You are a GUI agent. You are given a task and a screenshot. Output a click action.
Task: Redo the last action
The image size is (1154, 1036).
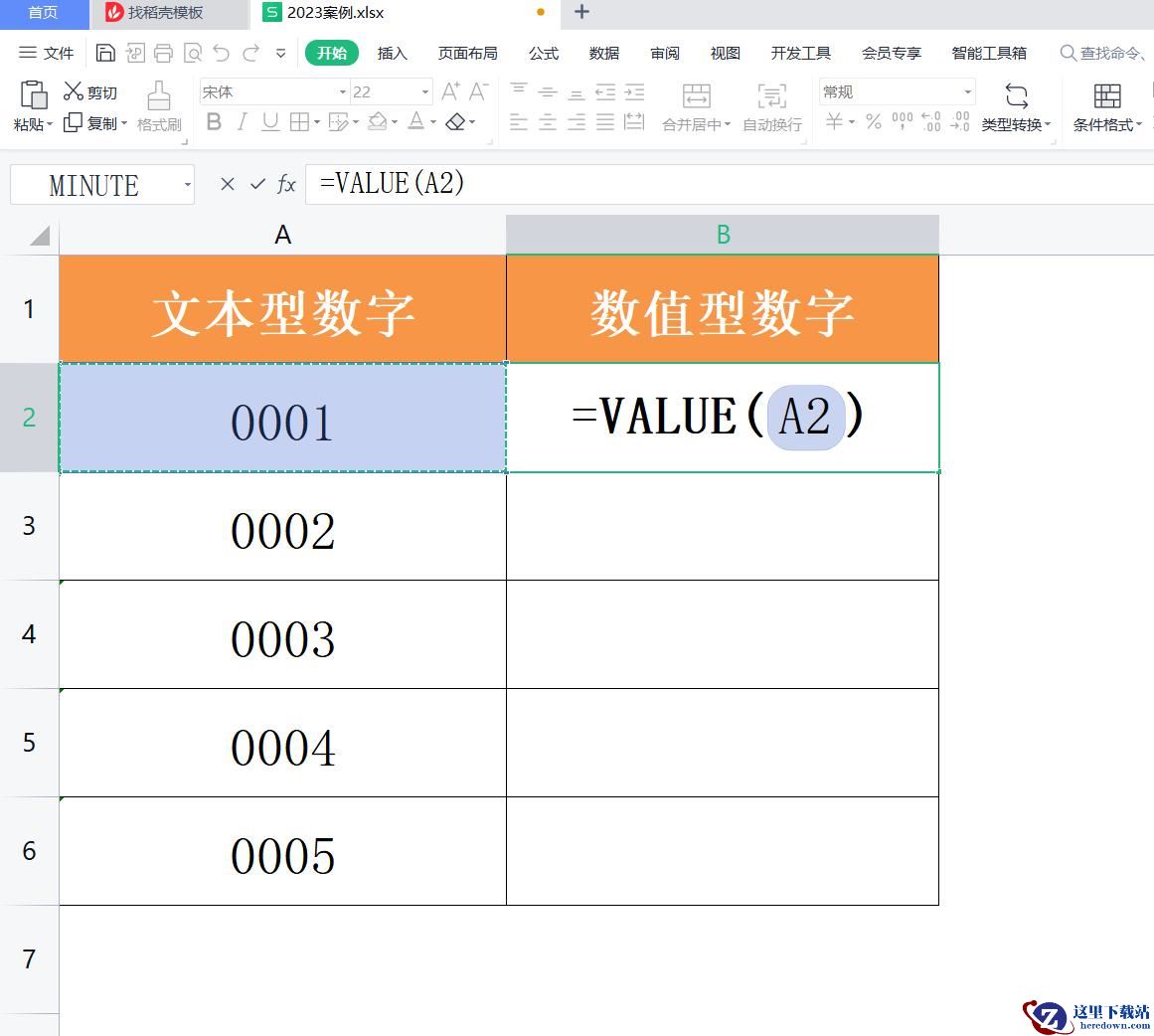250,53
